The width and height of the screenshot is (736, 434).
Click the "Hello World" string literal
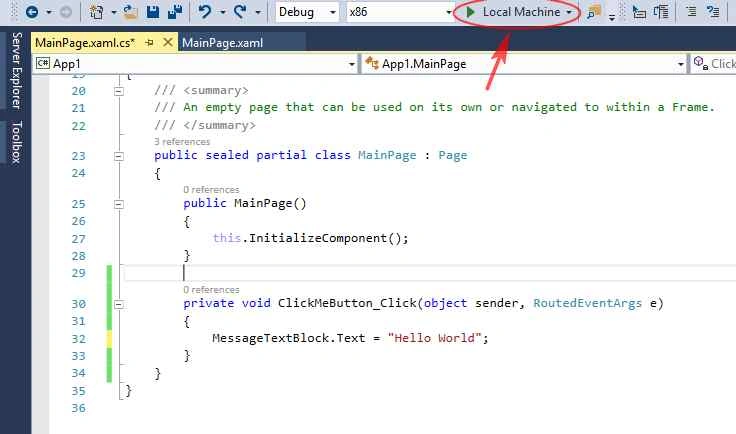[435, 338]
